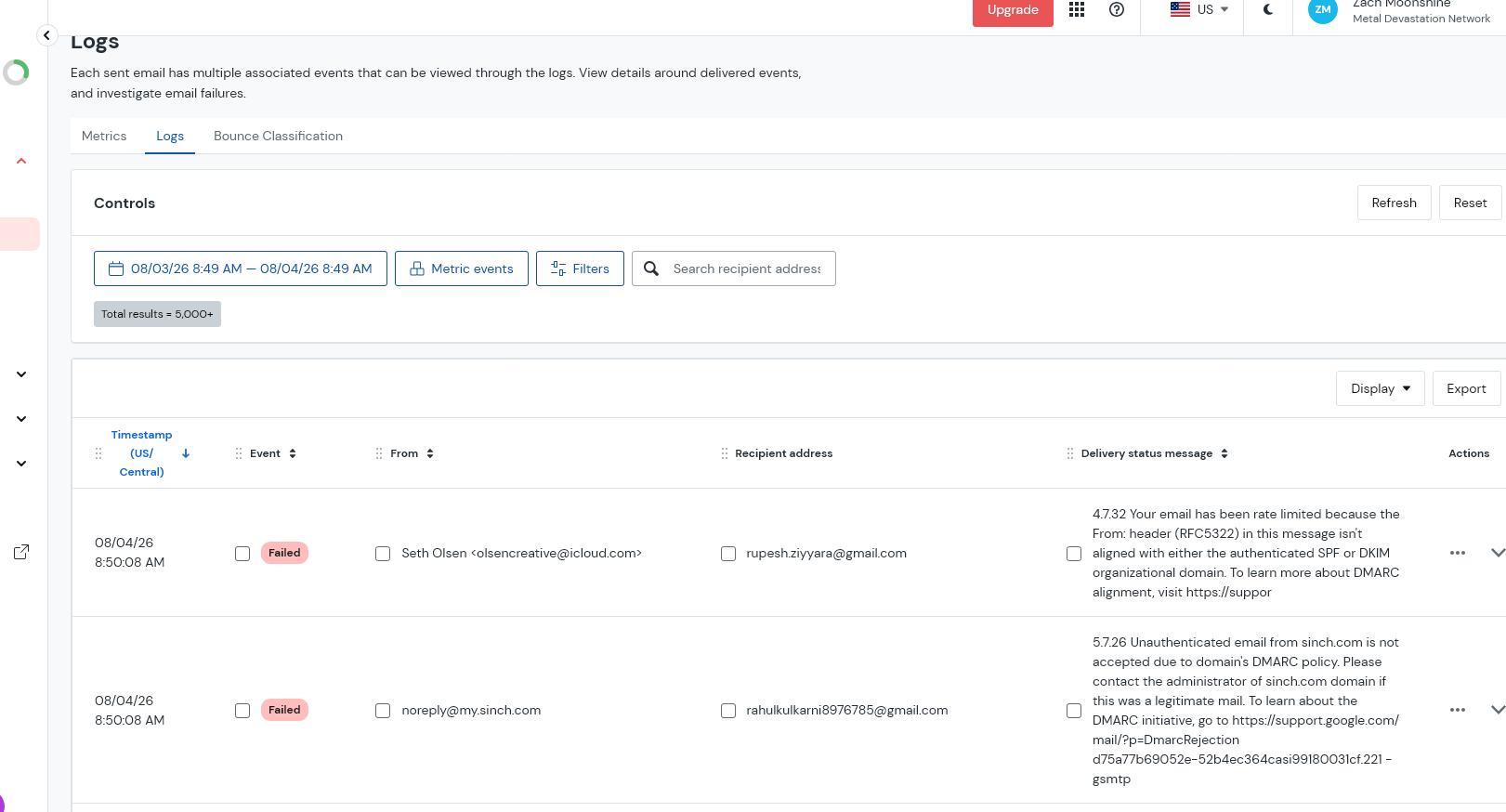This screenshot has height=812, width=1506.
Task: Tick the checkbox beside the 5.7.26 message
Action: coord(1074,711)
